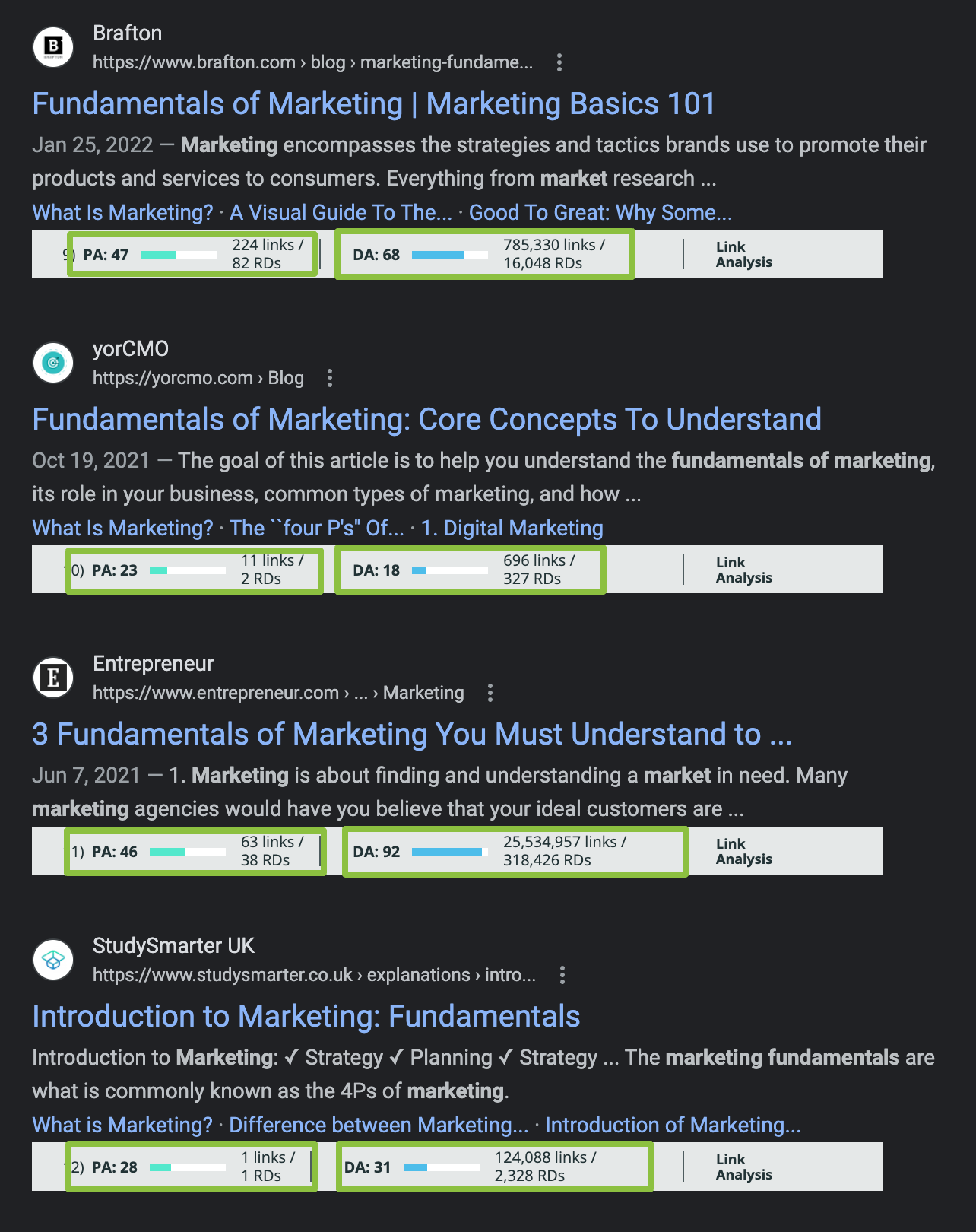Click '1. Digital Marketing' sitelink under yorCMO
The height and width of the screenshot is (1232, 976).
(x=512, y=529)
